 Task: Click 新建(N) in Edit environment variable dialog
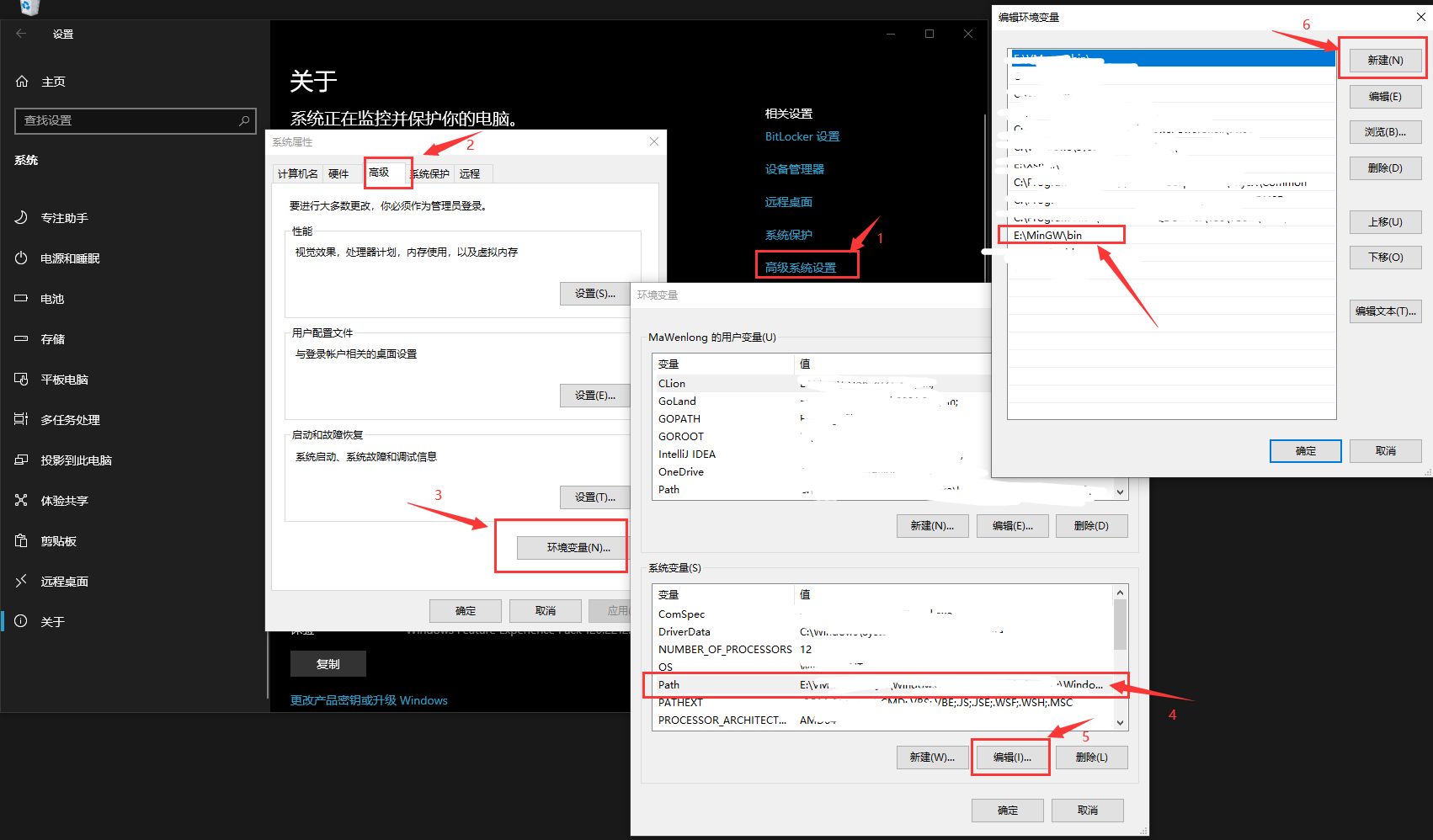pos(1385,60)
